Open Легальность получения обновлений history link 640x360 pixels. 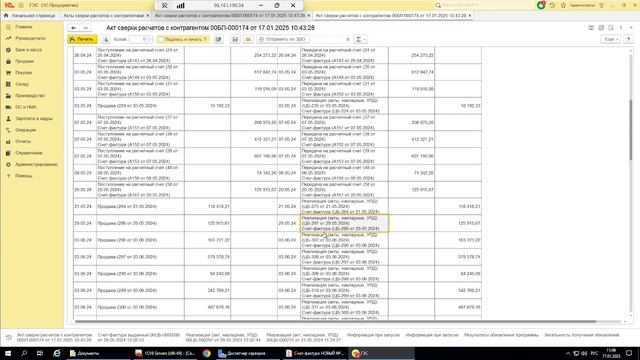[582, 335]
